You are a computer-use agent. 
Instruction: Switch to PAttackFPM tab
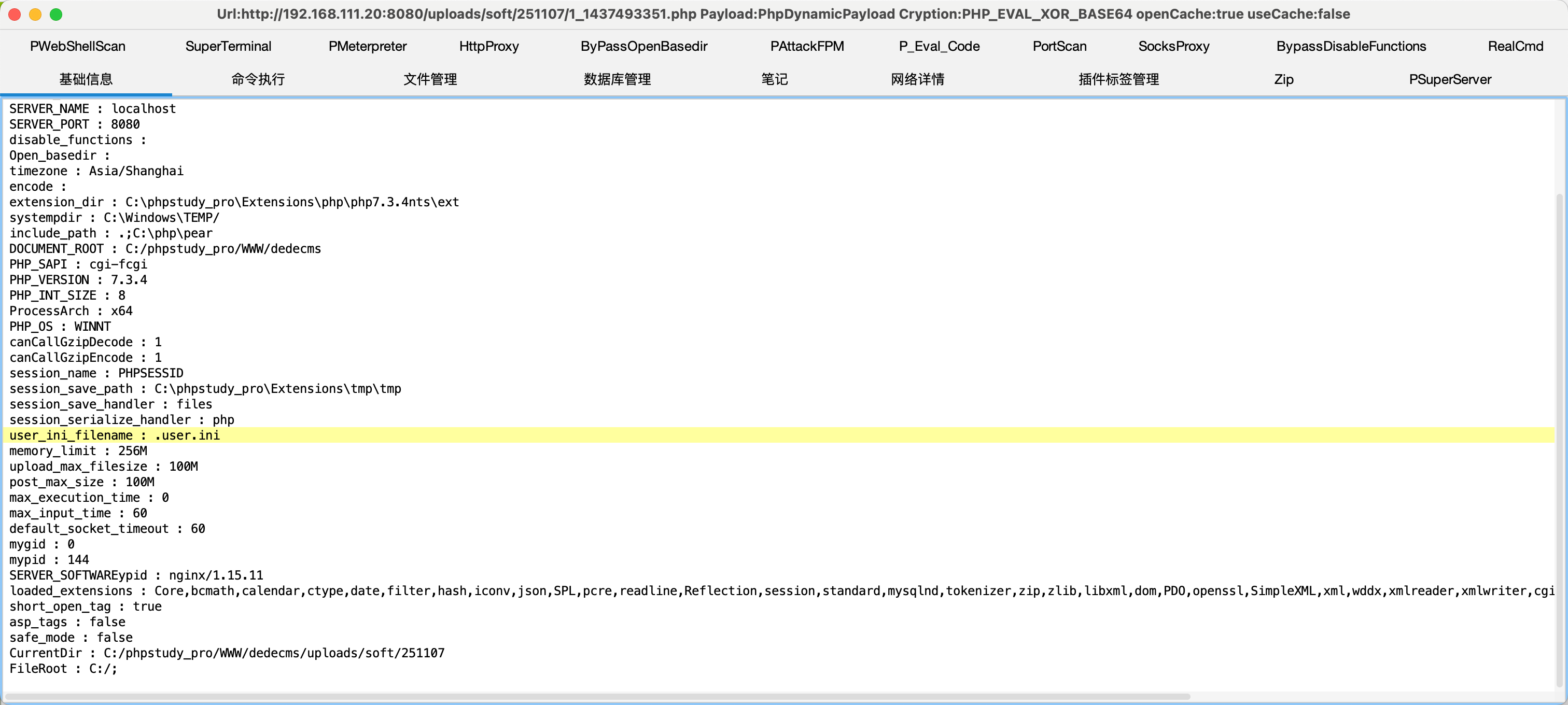point(806,46)
